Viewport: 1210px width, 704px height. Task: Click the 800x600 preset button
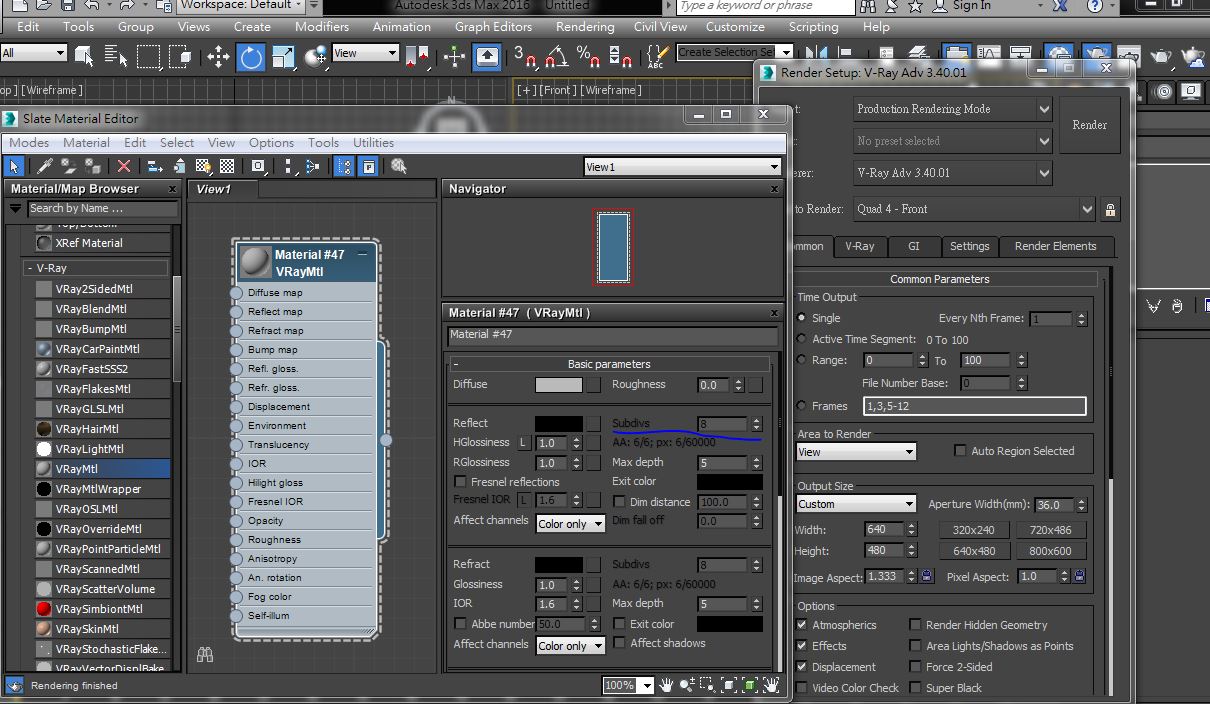(1050, 551)
